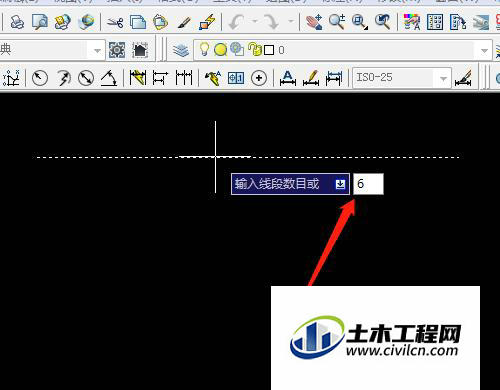Select the Ordinate dimension tool
The width and height of the screenshot is (500, 390).
12,78
